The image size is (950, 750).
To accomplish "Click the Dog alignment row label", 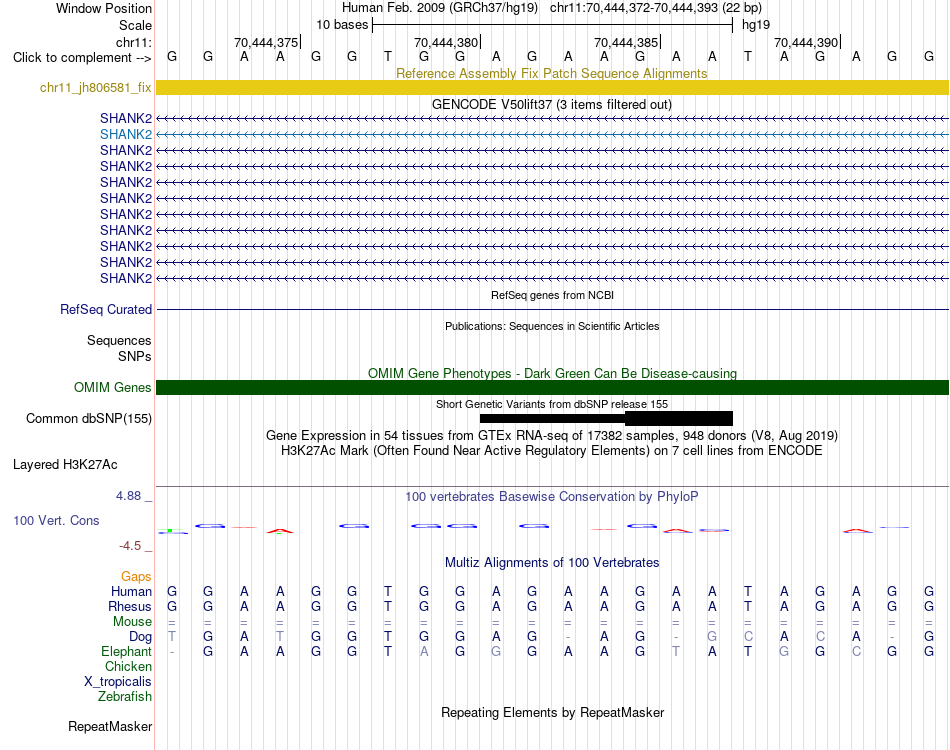I will (141, 637).
